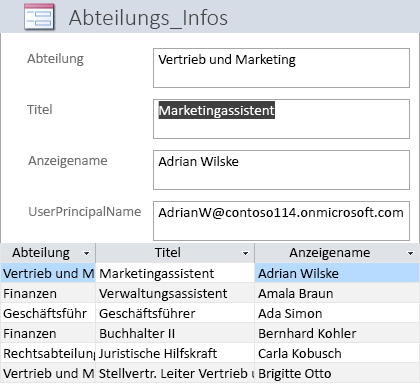This screenshot has width=420, height=384.
Task: Click the Anzeigename field showing Adrian Wilske
Action: point(281,170)
